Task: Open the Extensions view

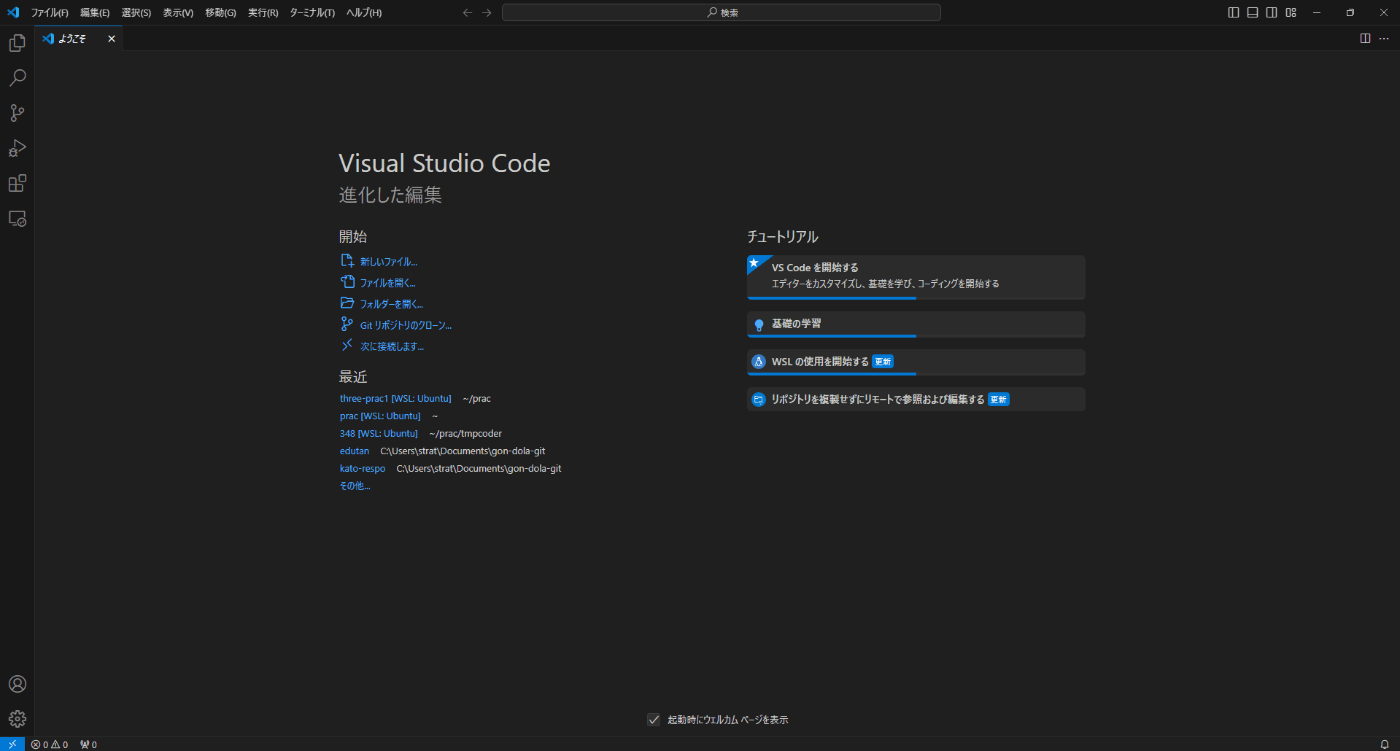Action: tap(17, 183)
